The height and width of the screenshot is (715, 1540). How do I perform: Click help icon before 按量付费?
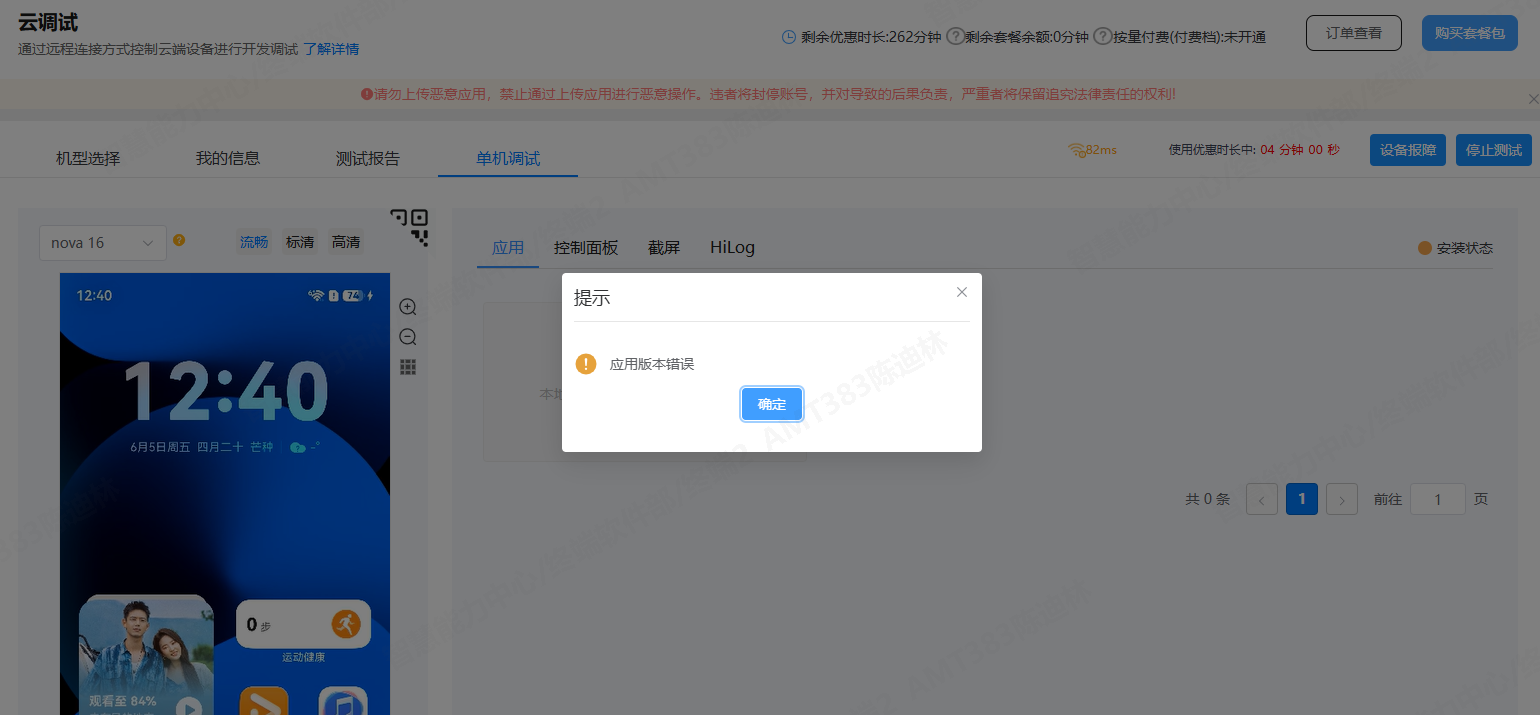pos(1103,37)
